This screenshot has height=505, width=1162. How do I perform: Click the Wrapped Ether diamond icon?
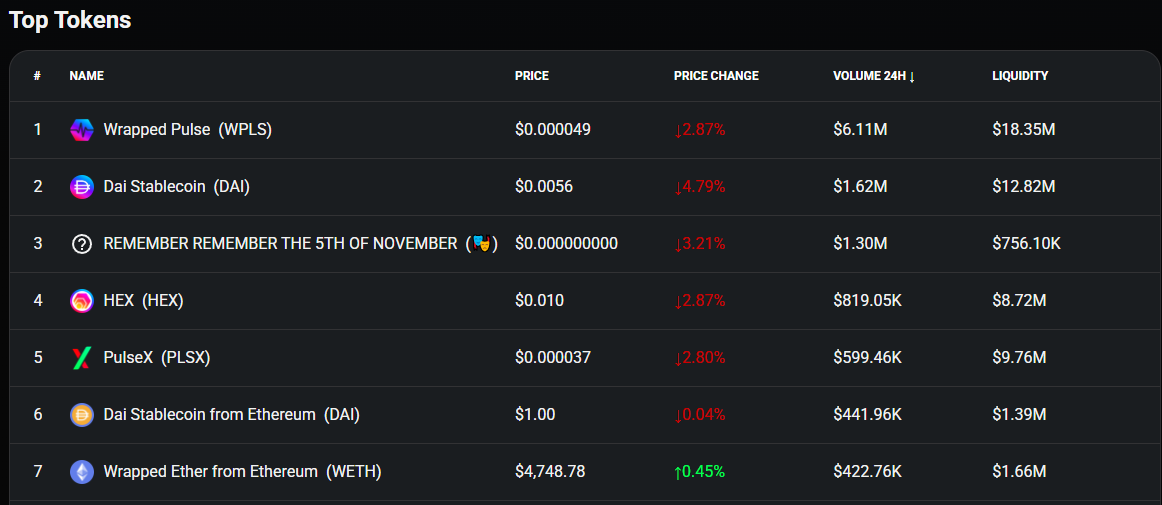tap(82, 472)
